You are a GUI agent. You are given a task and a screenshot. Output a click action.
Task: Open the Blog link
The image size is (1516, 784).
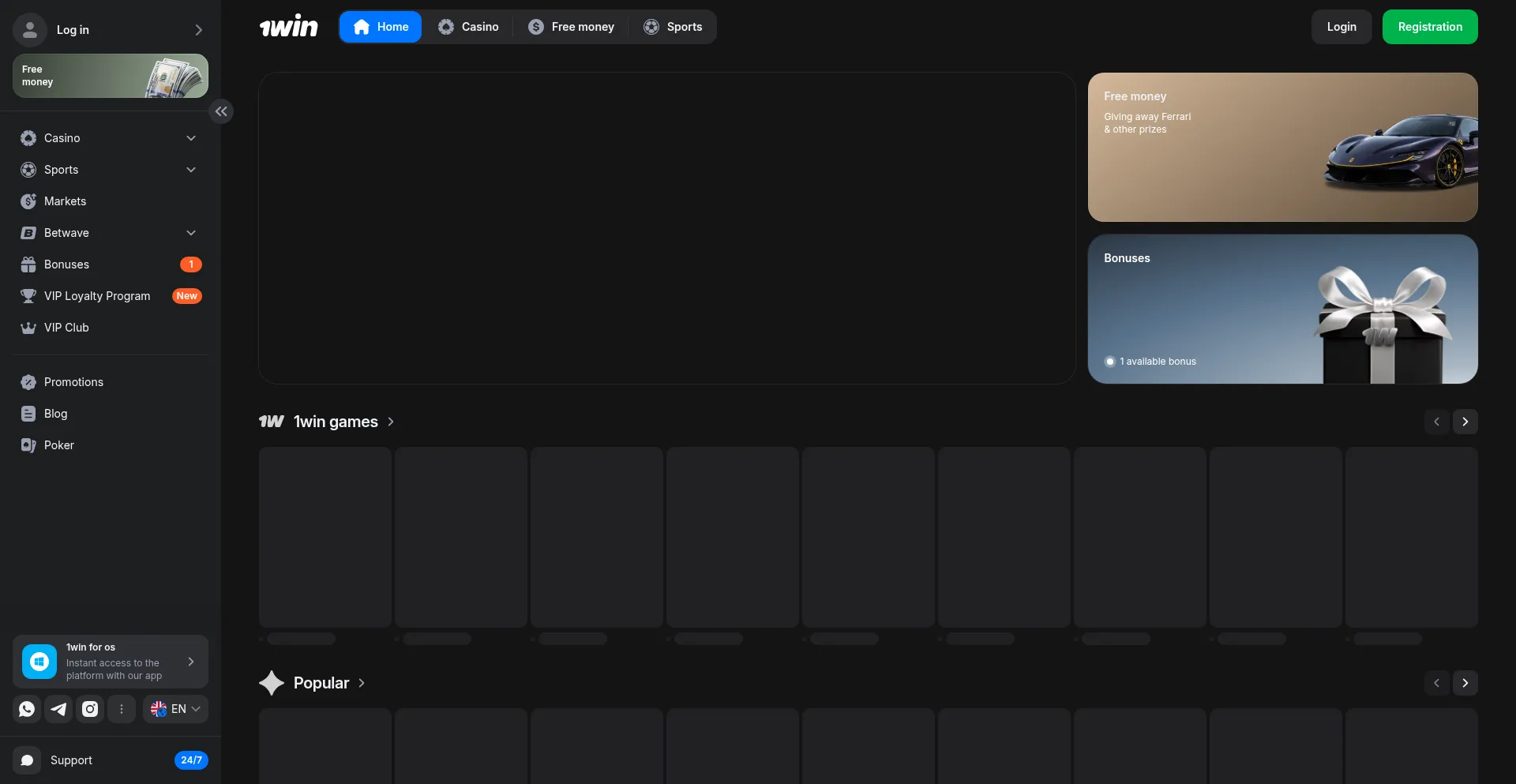111,414
